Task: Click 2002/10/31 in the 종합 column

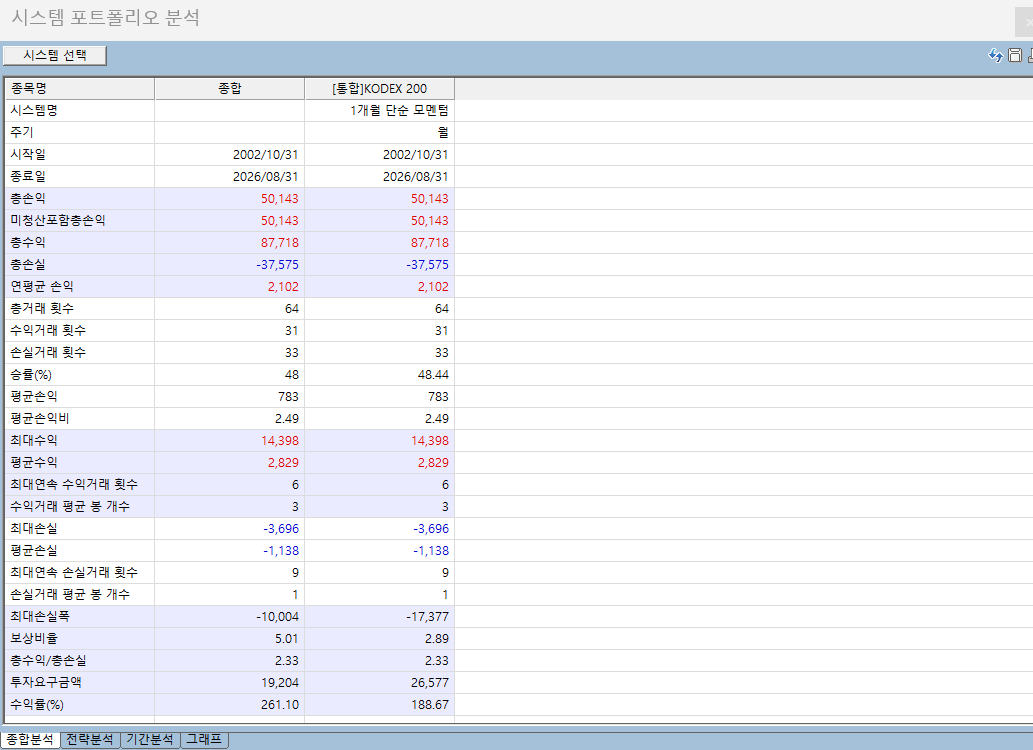Action: point(265,155)
